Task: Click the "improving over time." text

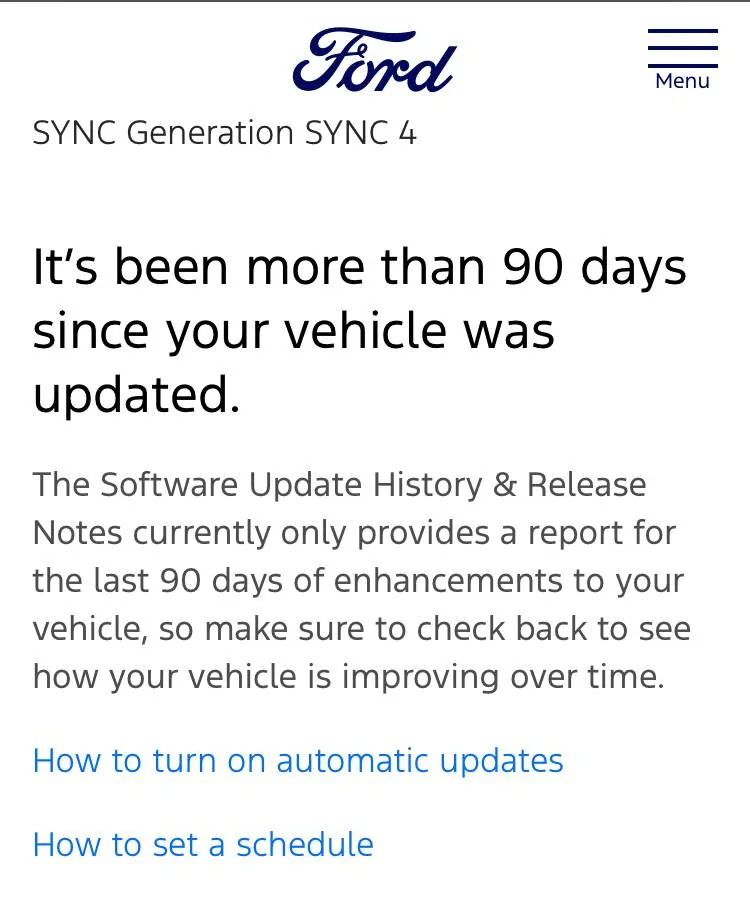Action: (x=503, y=677)
